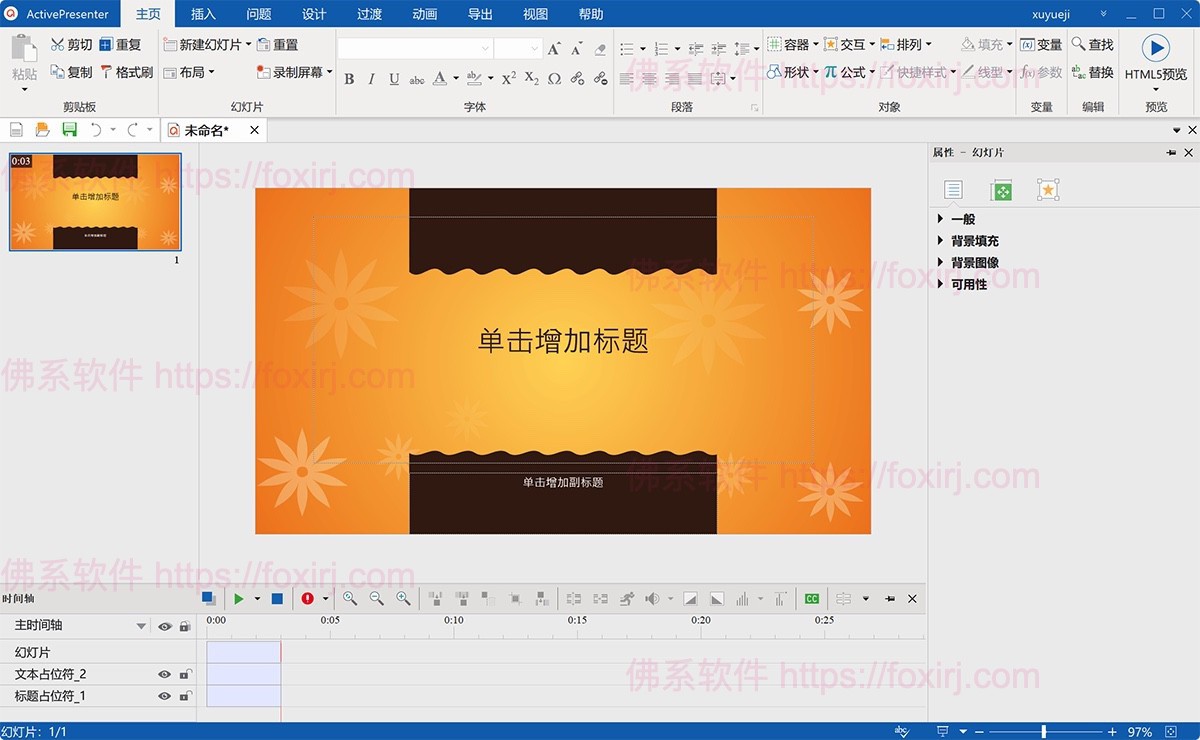
Task: Open the interactivity properties tab with star icon
Action: 1047,190
